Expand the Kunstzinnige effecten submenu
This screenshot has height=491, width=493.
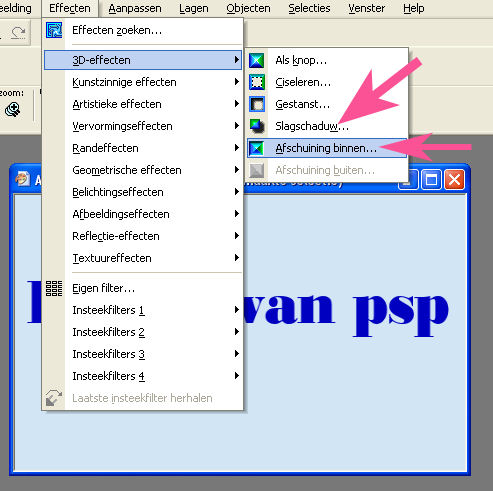click(143, 82)
